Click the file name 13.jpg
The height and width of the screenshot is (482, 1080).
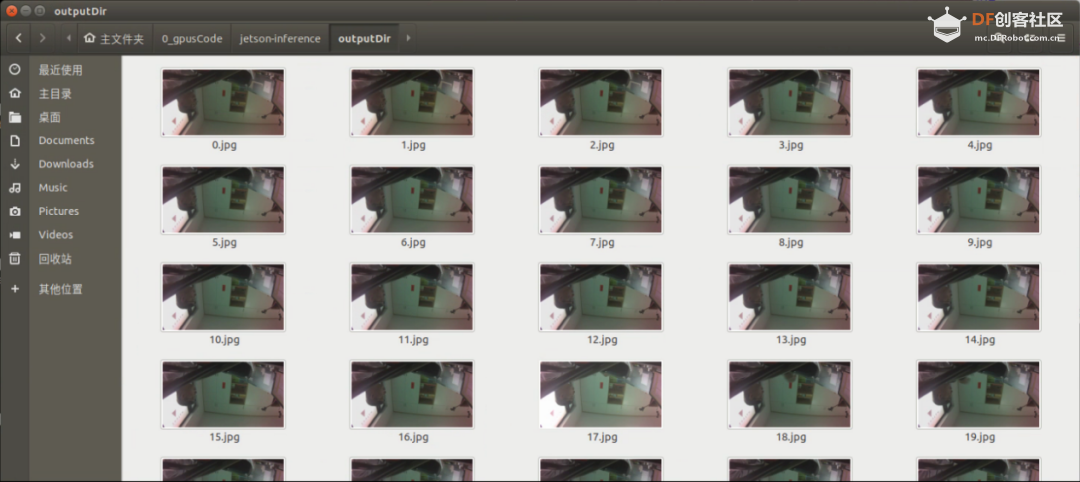[x=791, y=340]
